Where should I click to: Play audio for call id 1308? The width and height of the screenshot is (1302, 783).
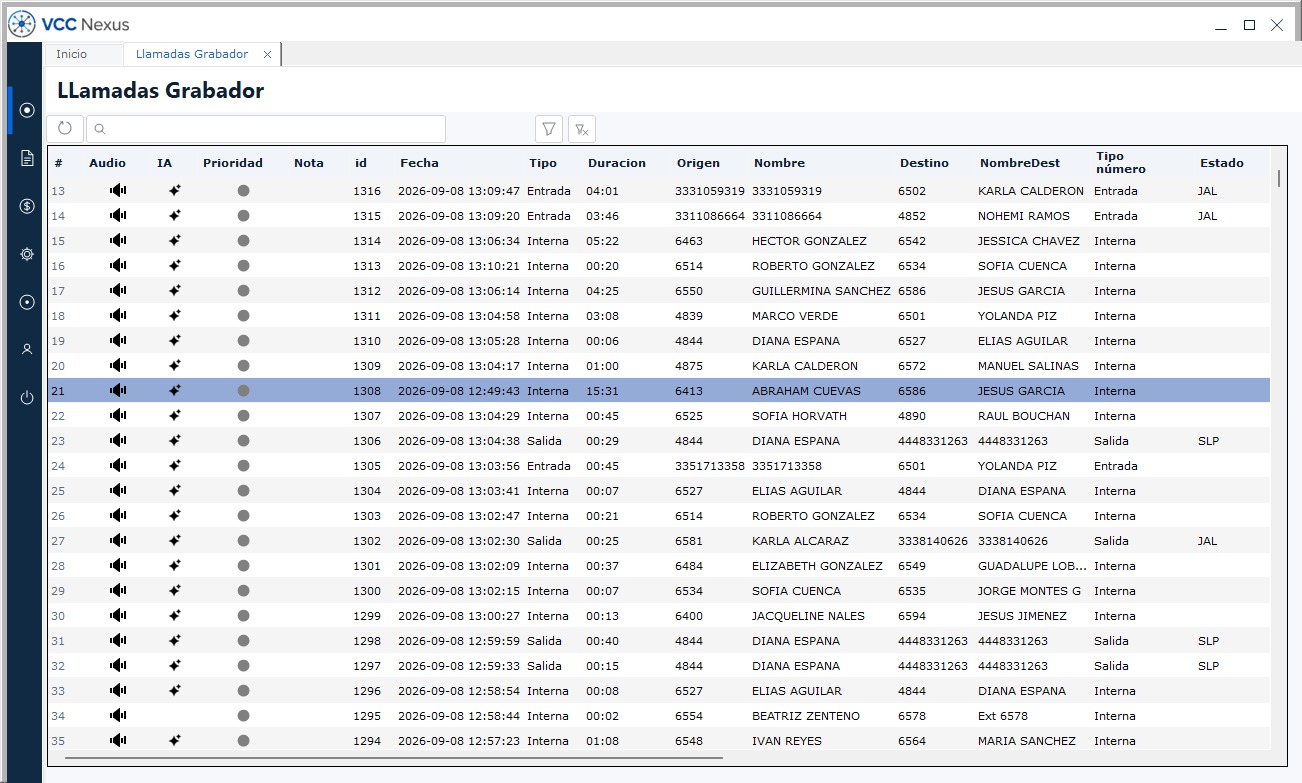click(118, 390)
